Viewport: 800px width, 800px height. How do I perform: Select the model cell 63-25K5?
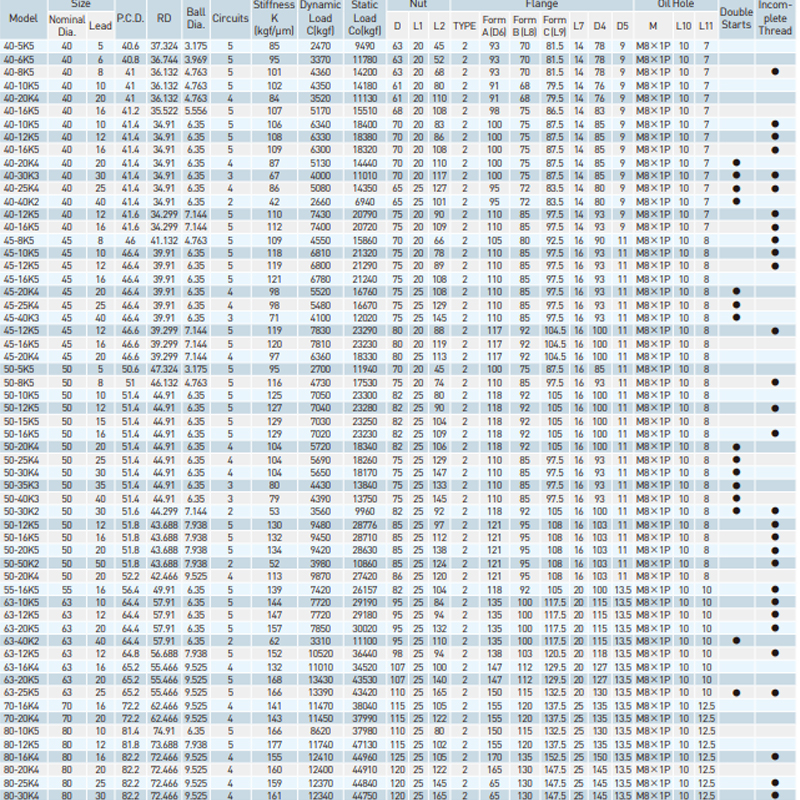[22, 692]
